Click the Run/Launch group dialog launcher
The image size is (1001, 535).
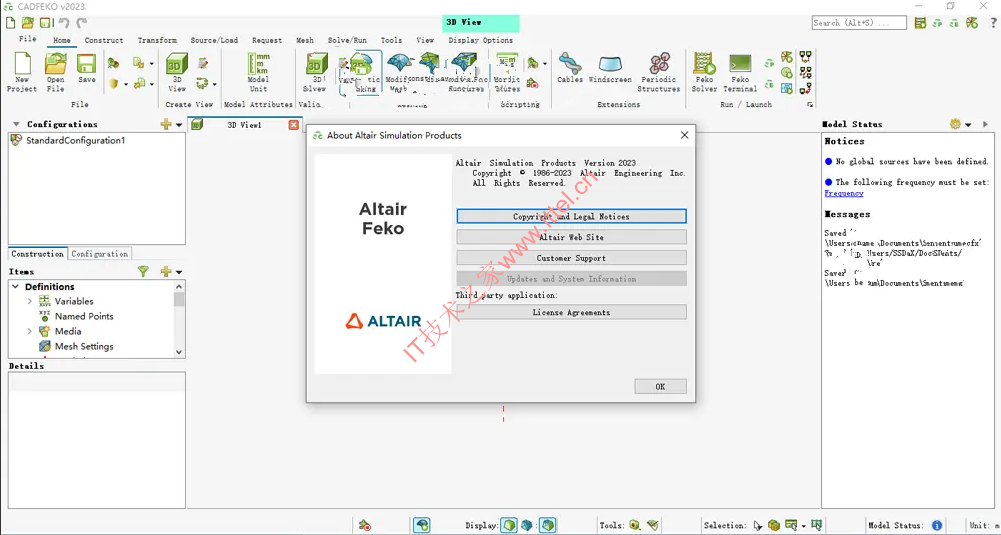coord(810,105)
